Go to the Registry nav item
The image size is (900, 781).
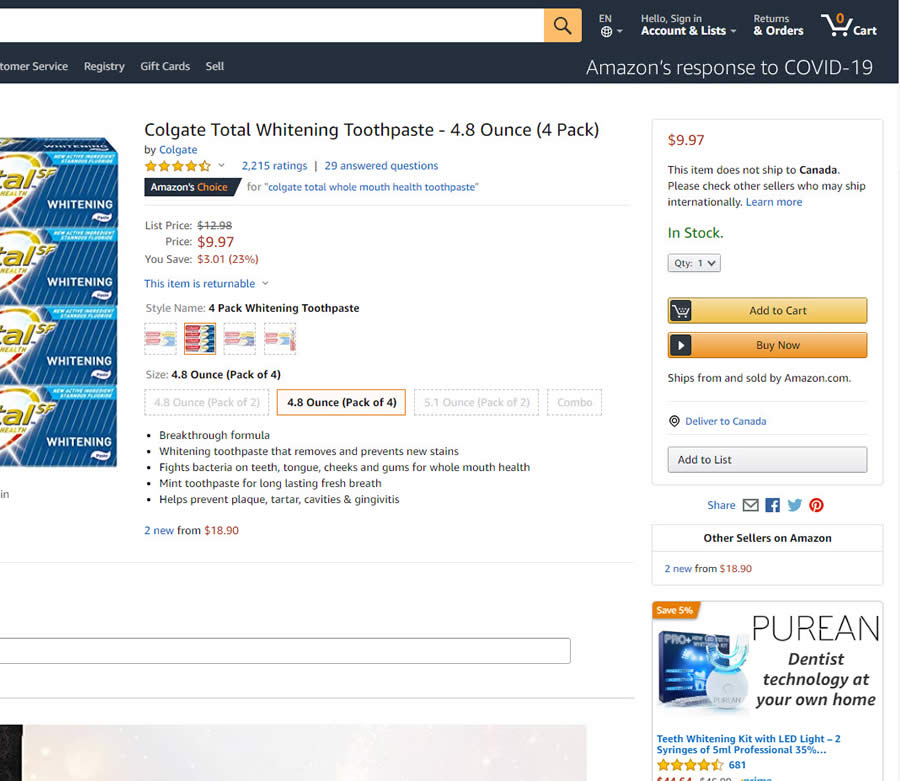point(104,66)
